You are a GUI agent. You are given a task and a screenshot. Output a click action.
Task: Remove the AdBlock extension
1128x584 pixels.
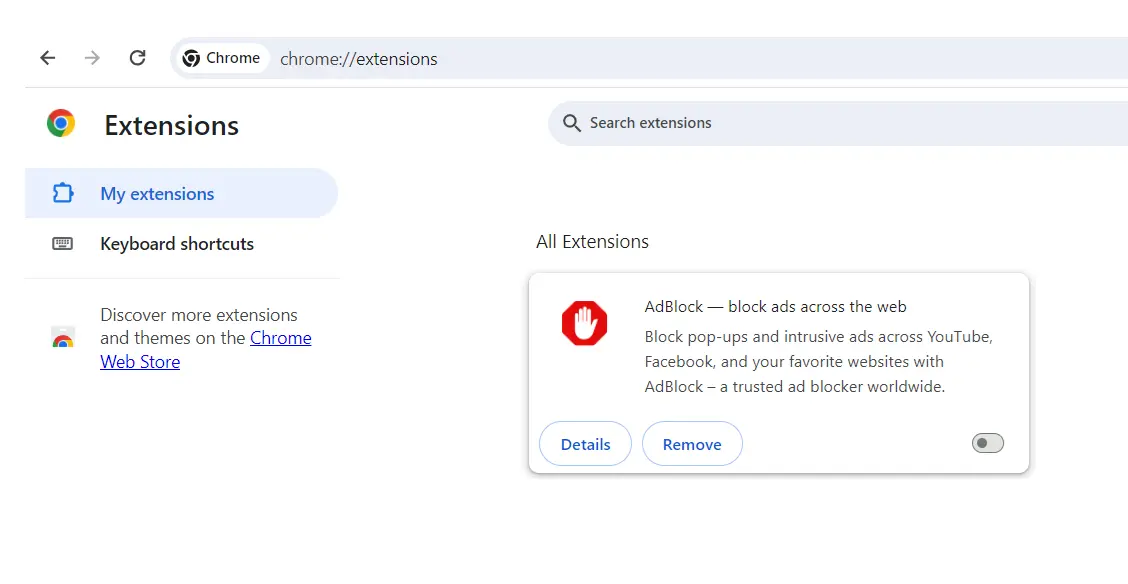(x=692, y=444)
